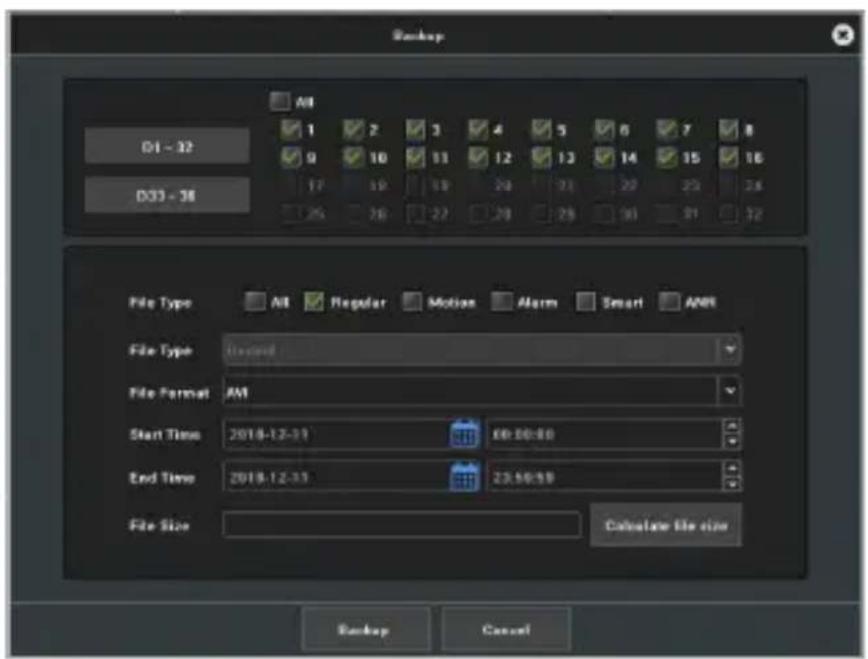Click the End Time date field
Image resolution: width=868 pixels, height=659 pixels.
point(337,477)
